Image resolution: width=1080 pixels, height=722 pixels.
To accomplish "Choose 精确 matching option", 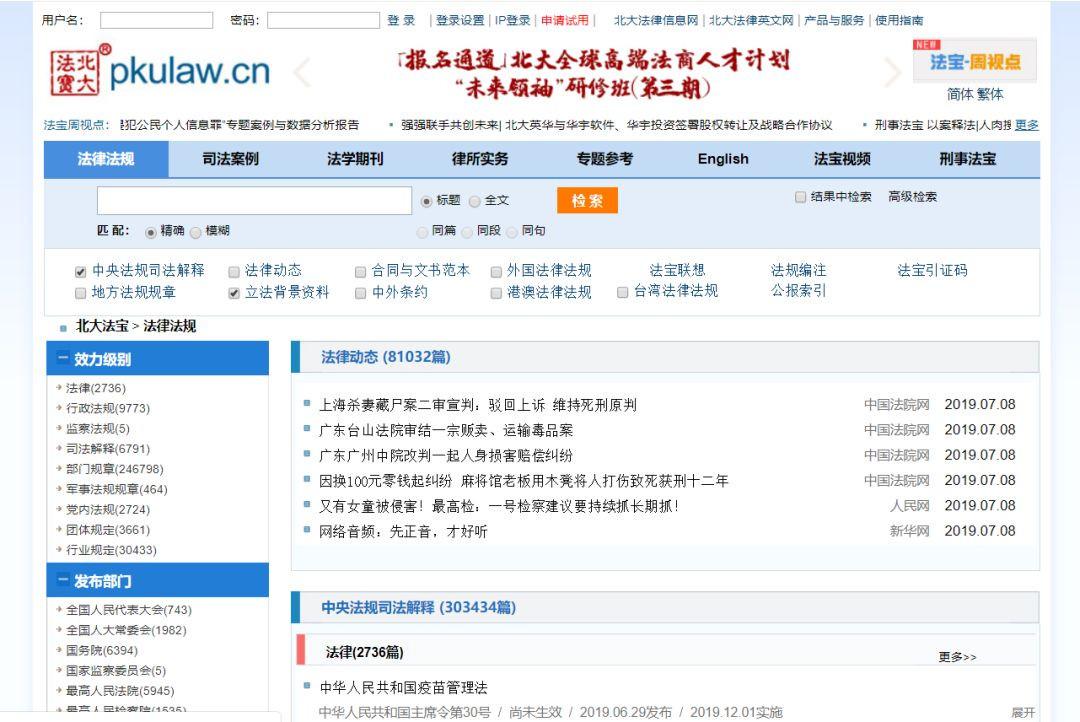I will point(151,232).
